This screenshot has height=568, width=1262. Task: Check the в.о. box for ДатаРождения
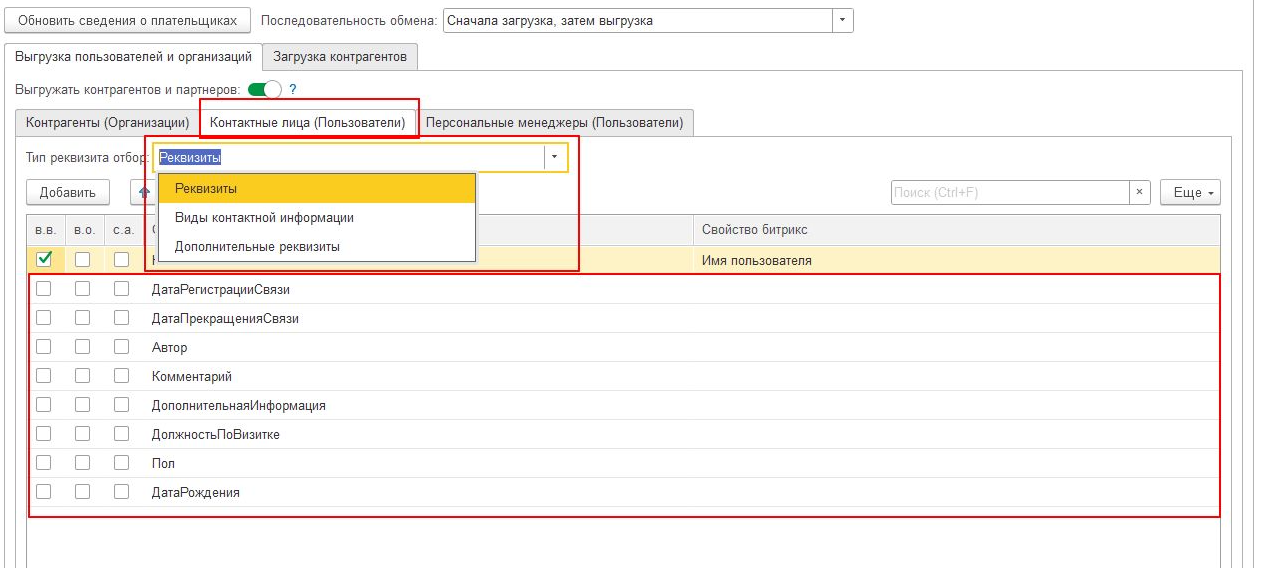pos(83,493)
